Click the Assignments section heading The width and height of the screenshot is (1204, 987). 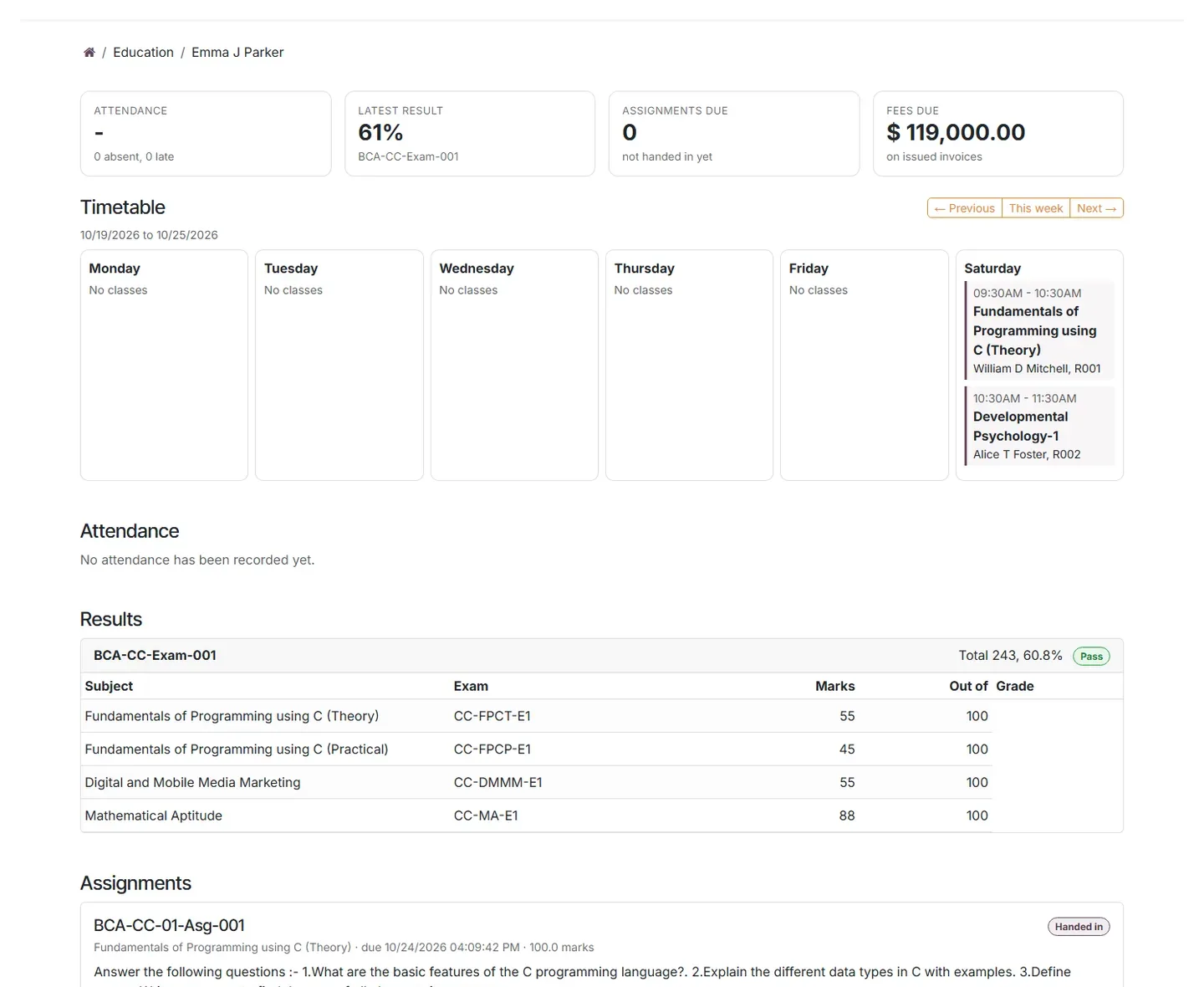[135, 883]
